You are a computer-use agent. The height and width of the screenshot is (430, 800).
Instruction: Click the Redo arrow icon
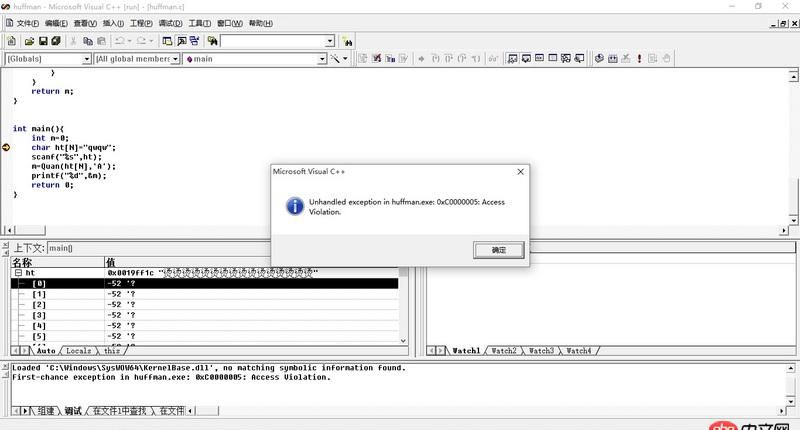tap(141, 41)
